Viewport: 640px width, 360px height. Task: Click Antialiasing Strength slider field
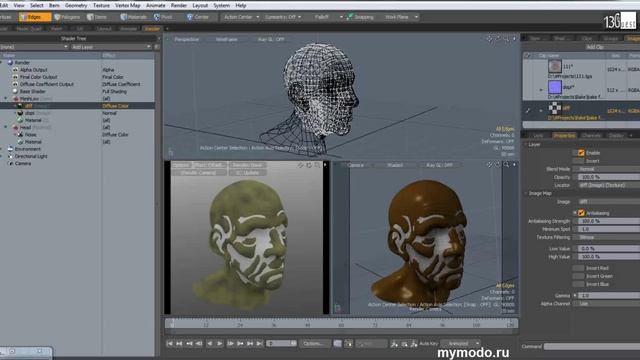tap(608, 221)
